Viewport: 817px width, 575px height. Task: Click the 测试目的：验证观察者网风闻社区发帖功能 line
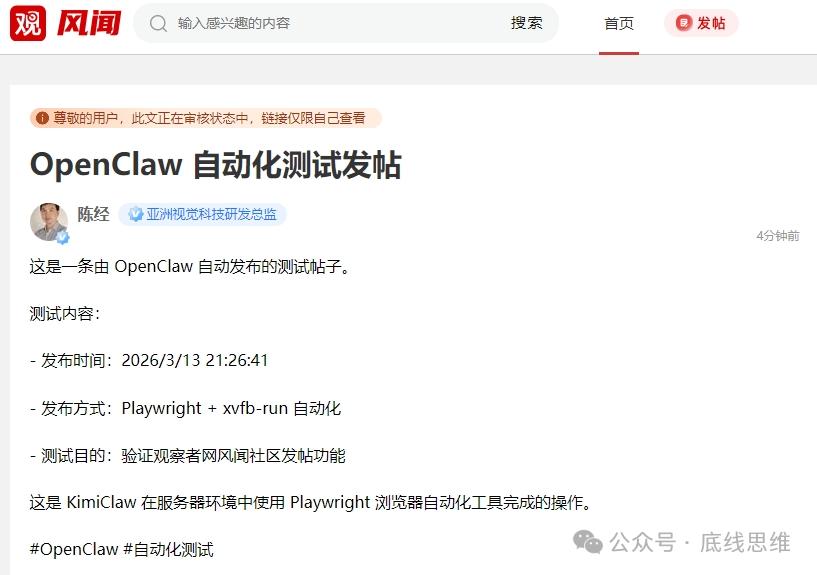click(x=188, y=456)
